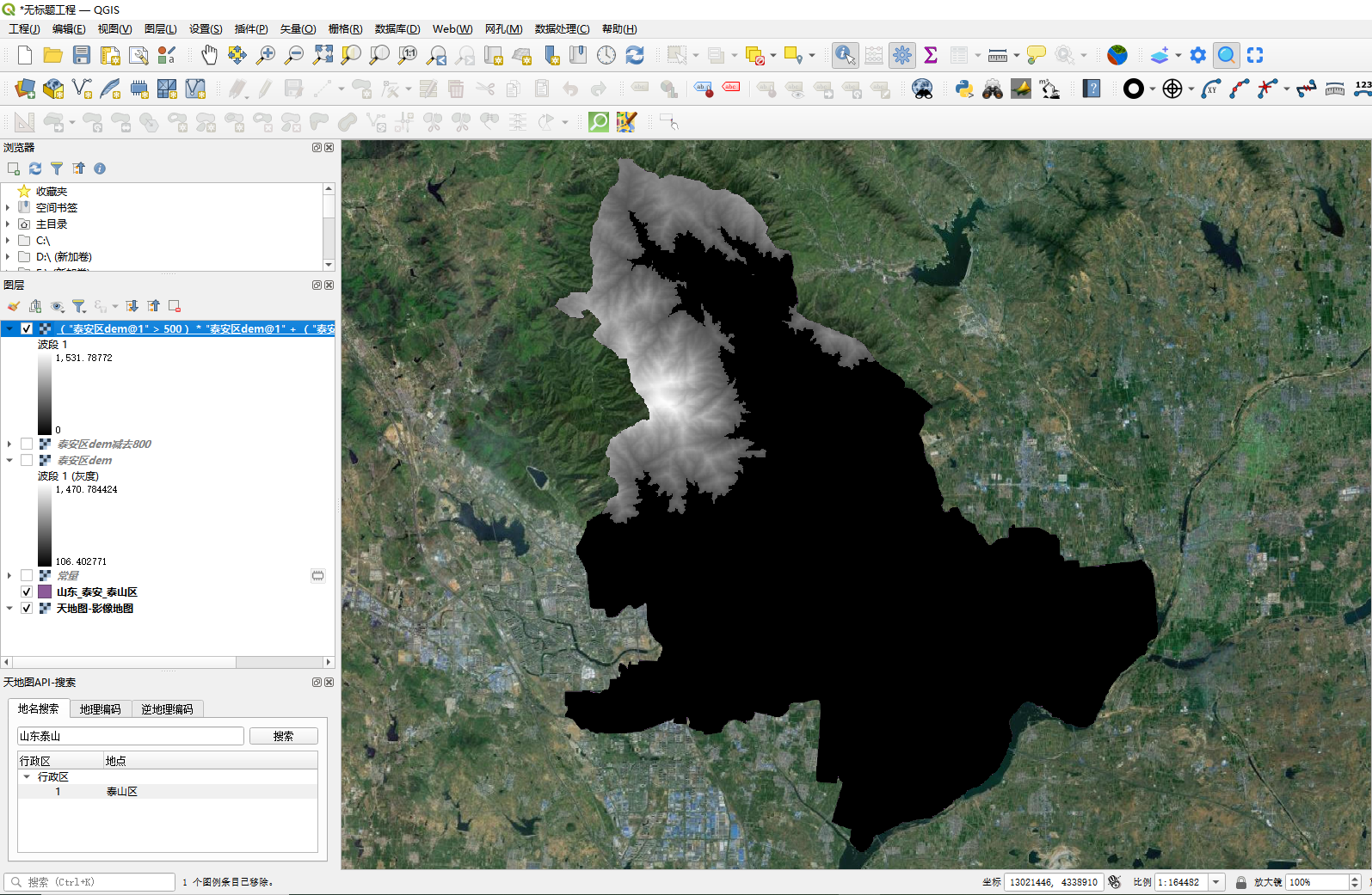Click the projection/CRS icon beside coordinates
Viewport: 1372px width, 895px height.
pos(1115,882)
